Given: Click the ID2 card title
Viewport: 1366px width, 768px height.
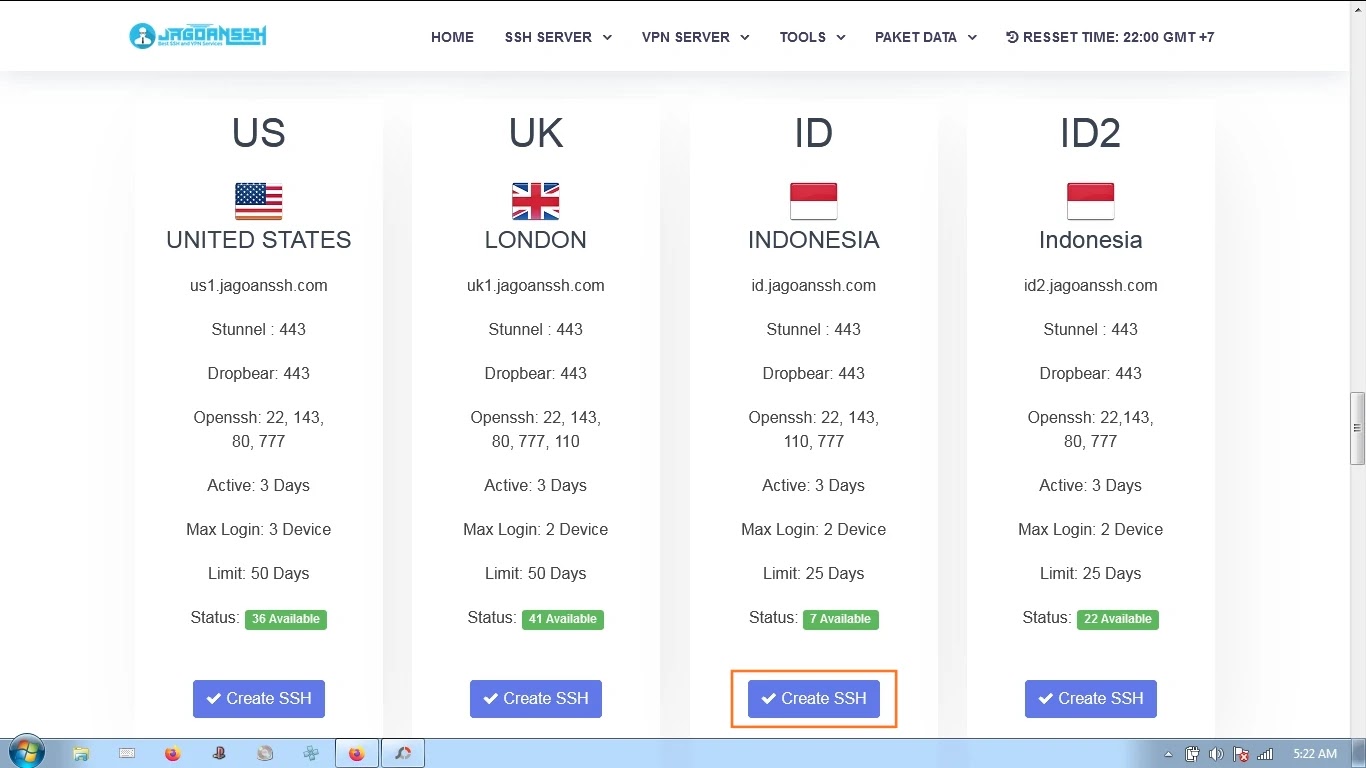Looking at the screenshot, I should pyautogui.click(x=1091, y=133).
